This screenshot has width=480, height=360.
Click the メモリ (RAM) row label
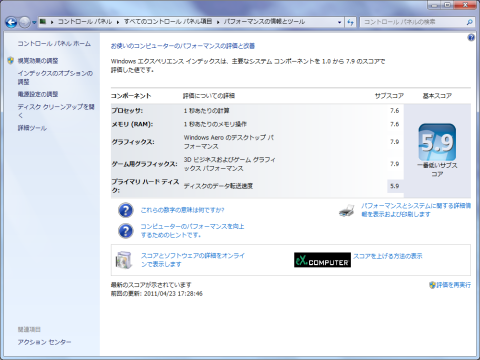click(132, 124)
